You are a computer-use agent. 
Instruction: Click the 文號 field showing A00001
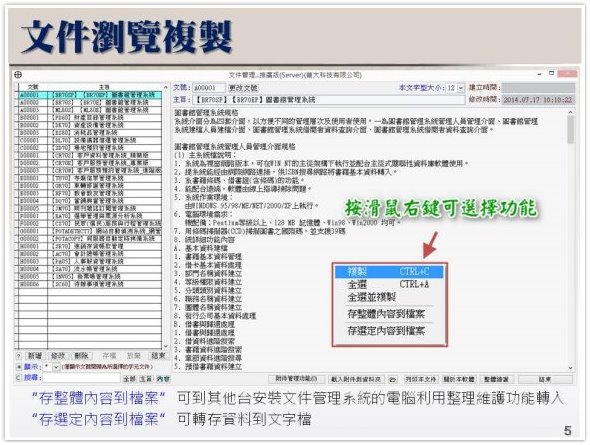click(208, 88)
